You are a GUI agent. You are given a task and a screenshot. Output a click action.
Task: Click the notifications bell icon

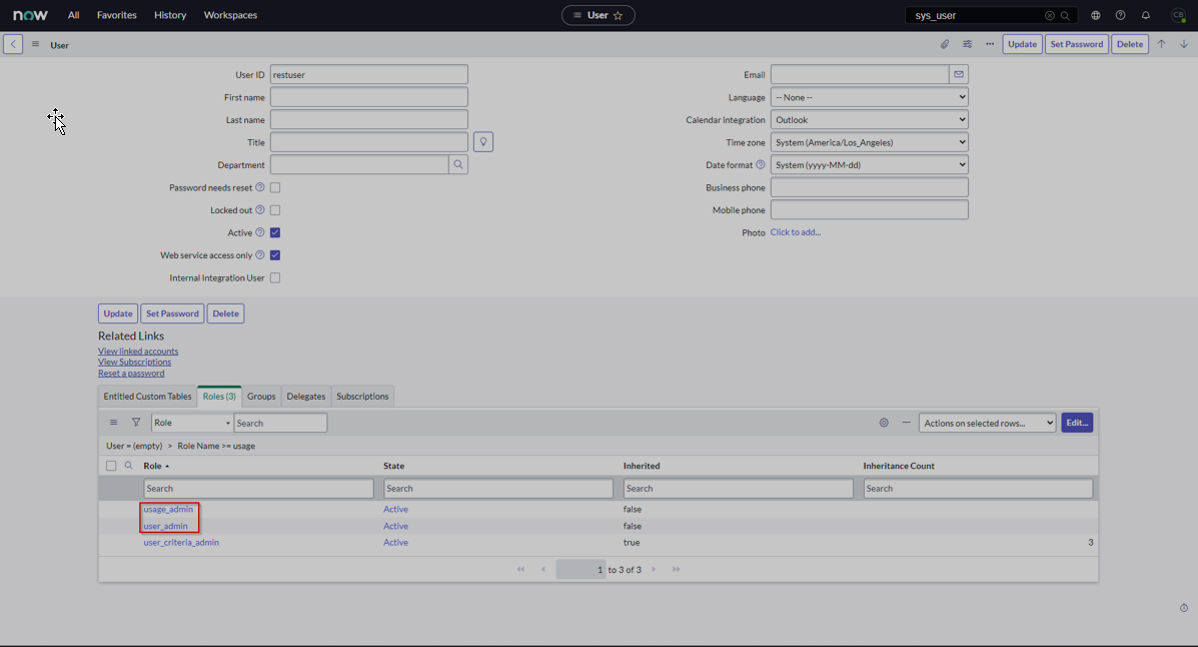[1146, 15]
